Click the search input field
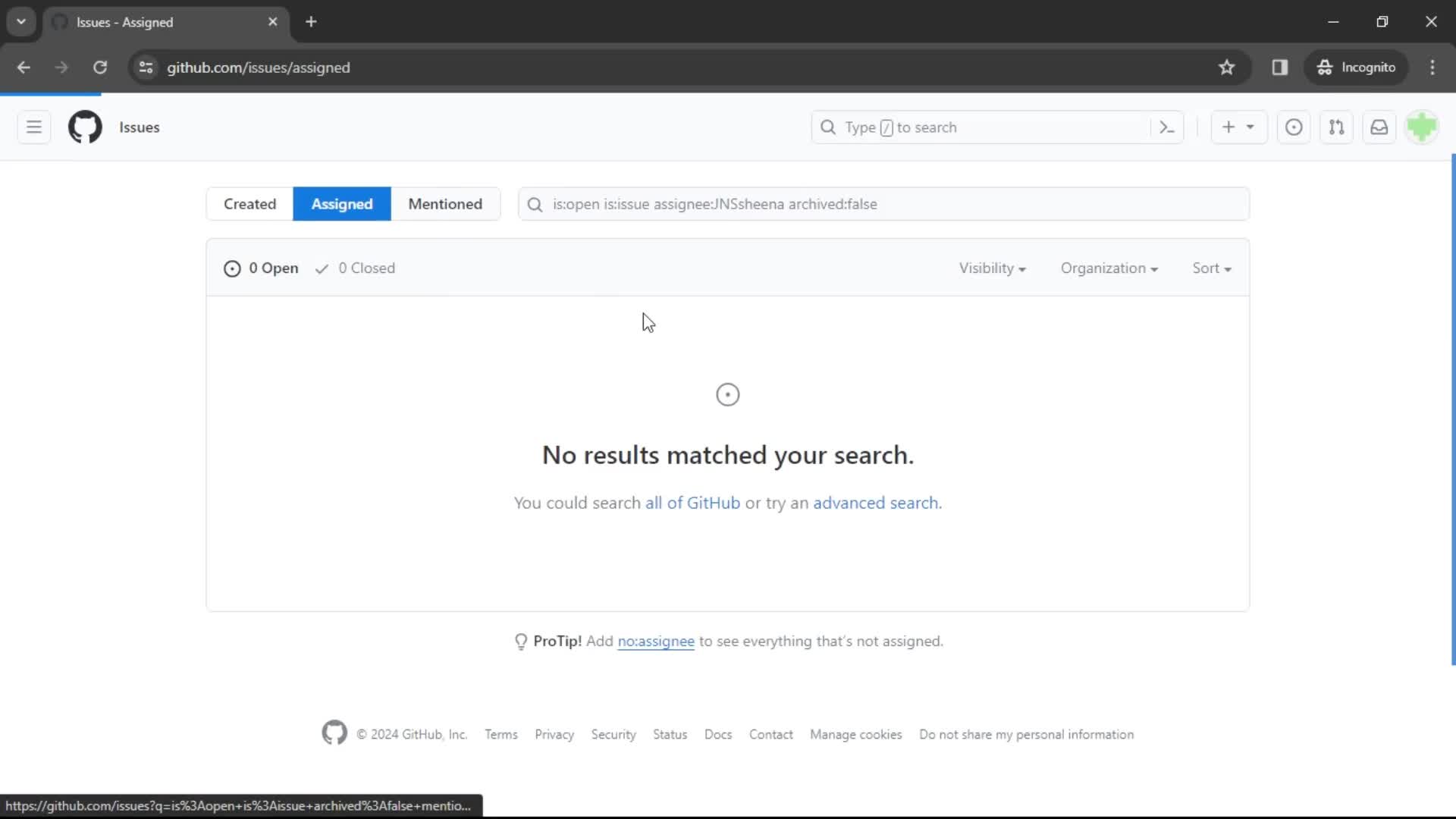The height and width of the screenshot is (819, 1456). pyautogui.click(x=885, y=204)
